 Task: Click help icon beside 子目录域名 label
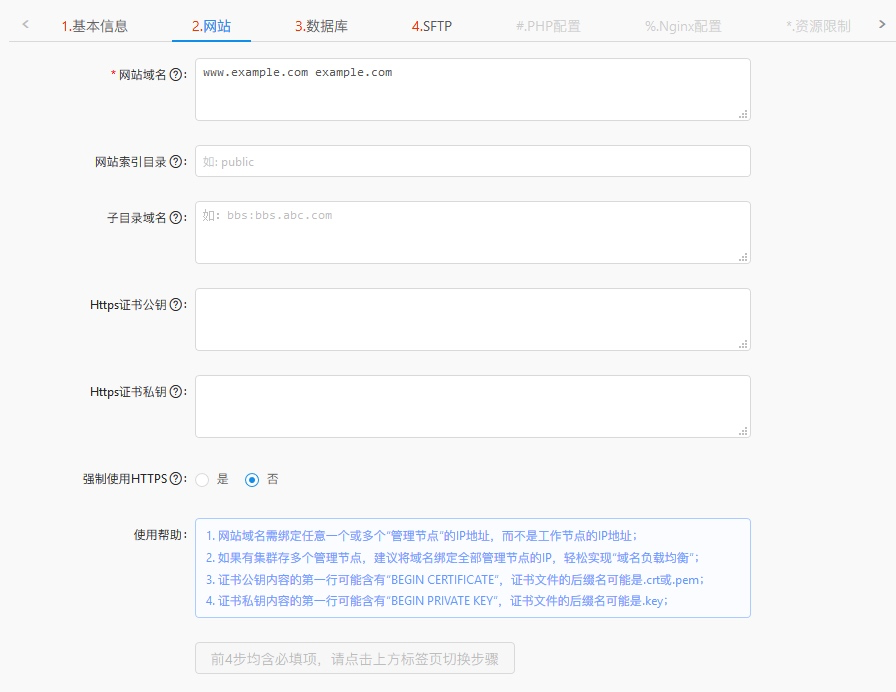pos(176,218)
